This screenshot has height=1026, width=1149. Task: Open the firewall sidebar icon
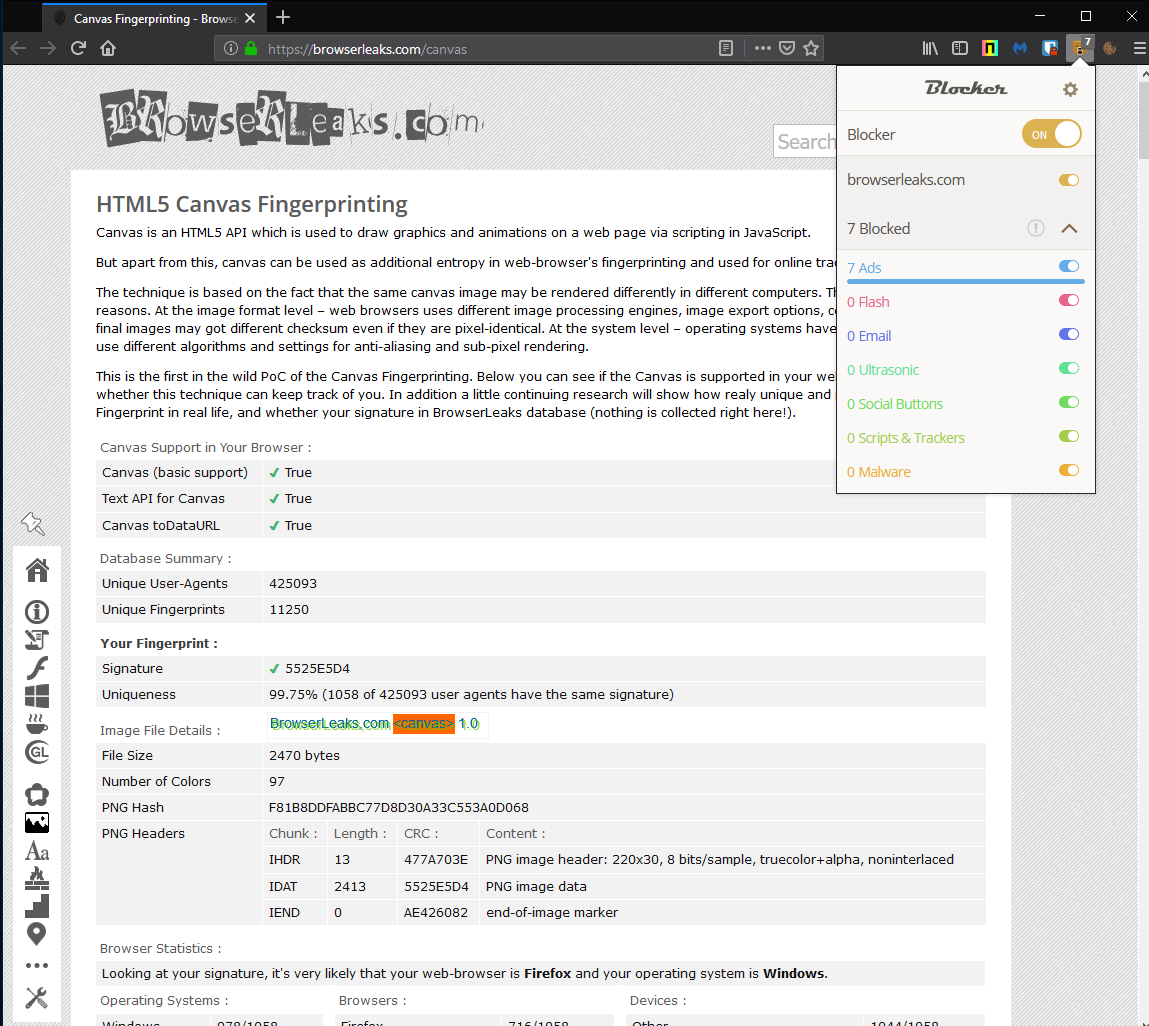click(x=37, y=879)
